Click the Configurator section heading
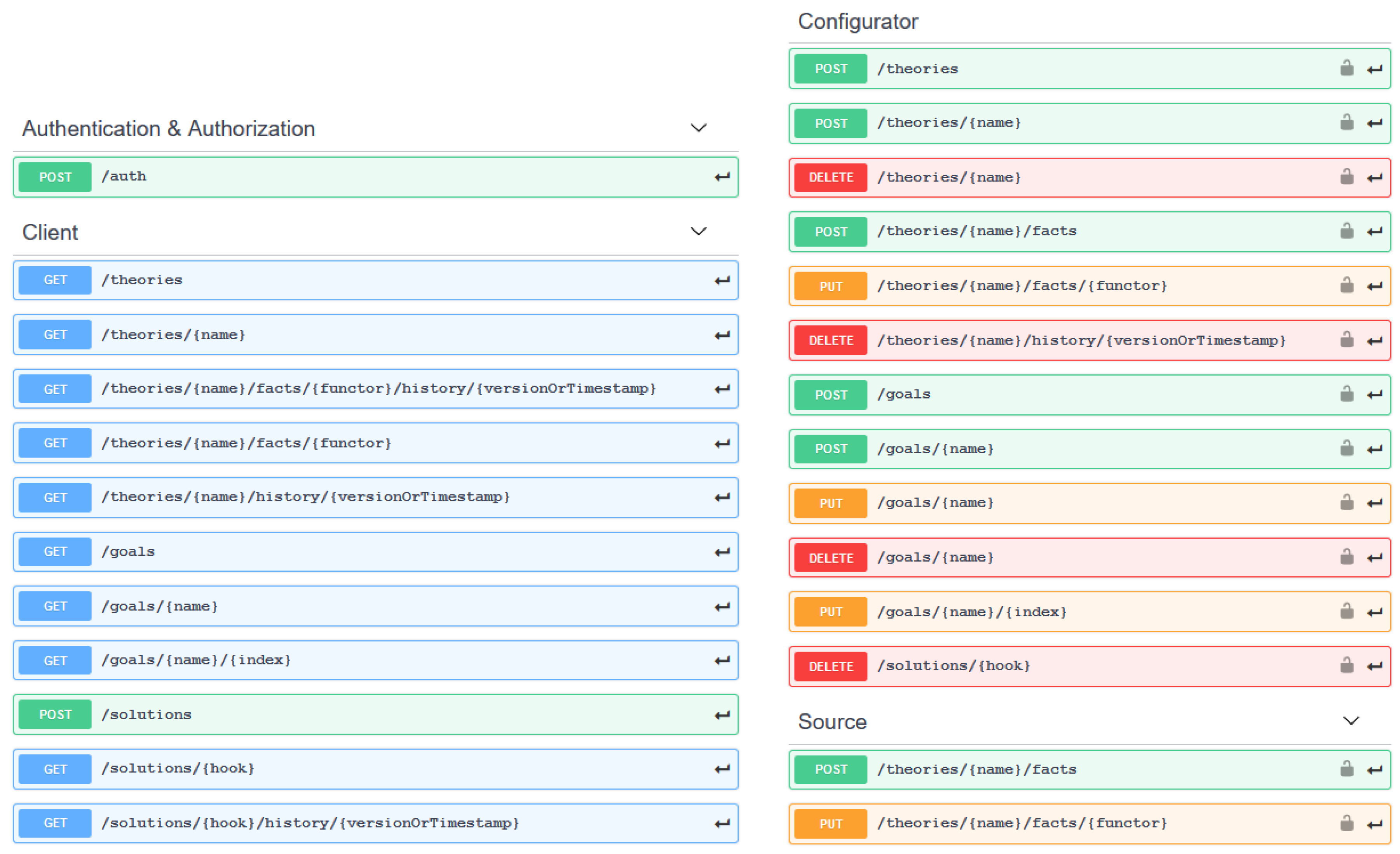The image size is (1400, 854). 858,22
